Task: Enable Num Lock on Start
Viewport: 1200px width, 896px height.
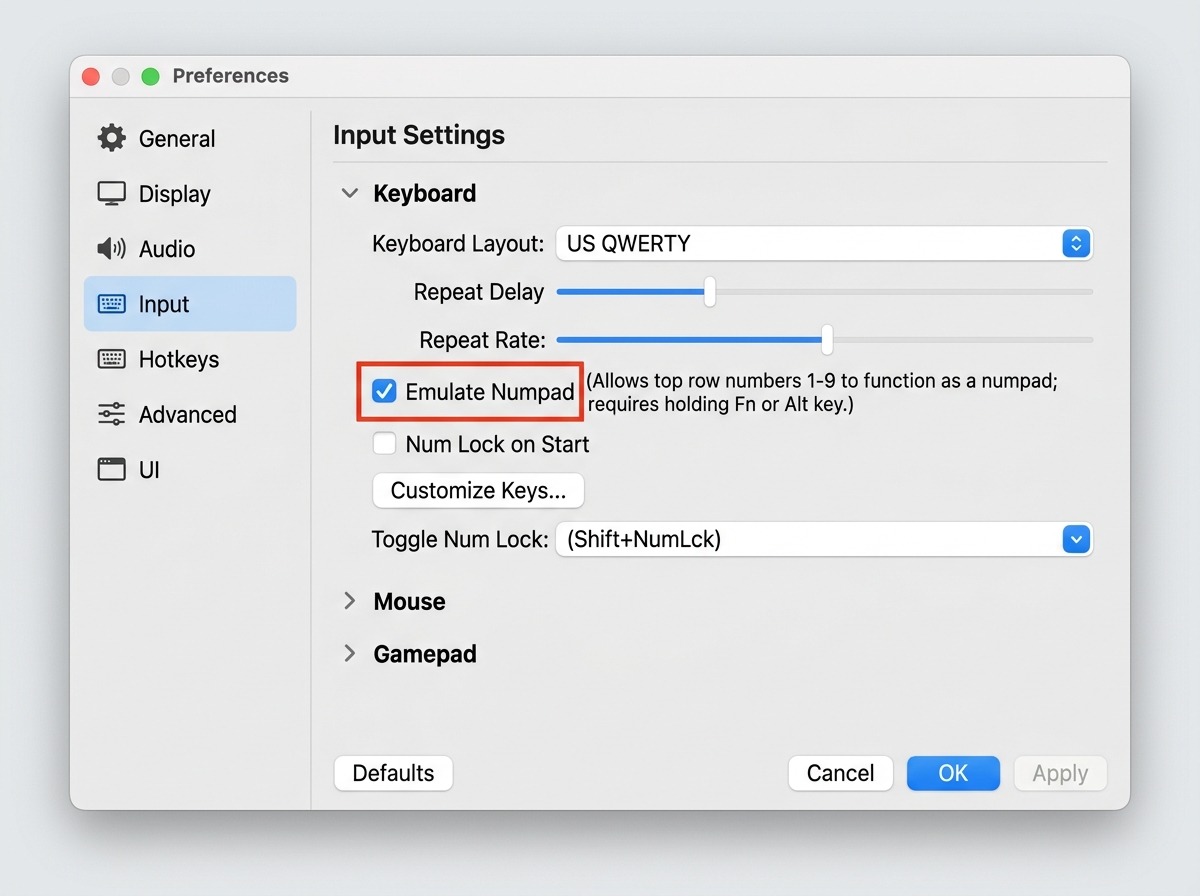Action: tap(384, 443)
